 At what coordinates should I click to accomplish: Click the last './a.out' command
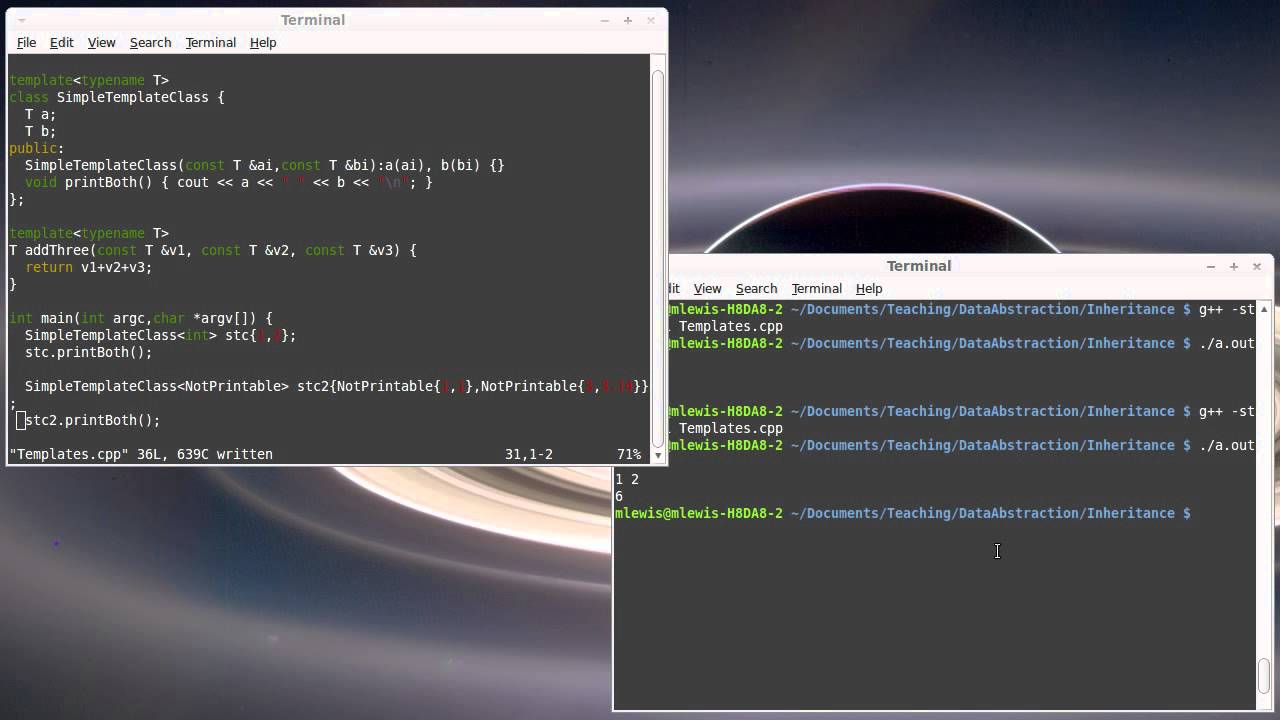1227,445
